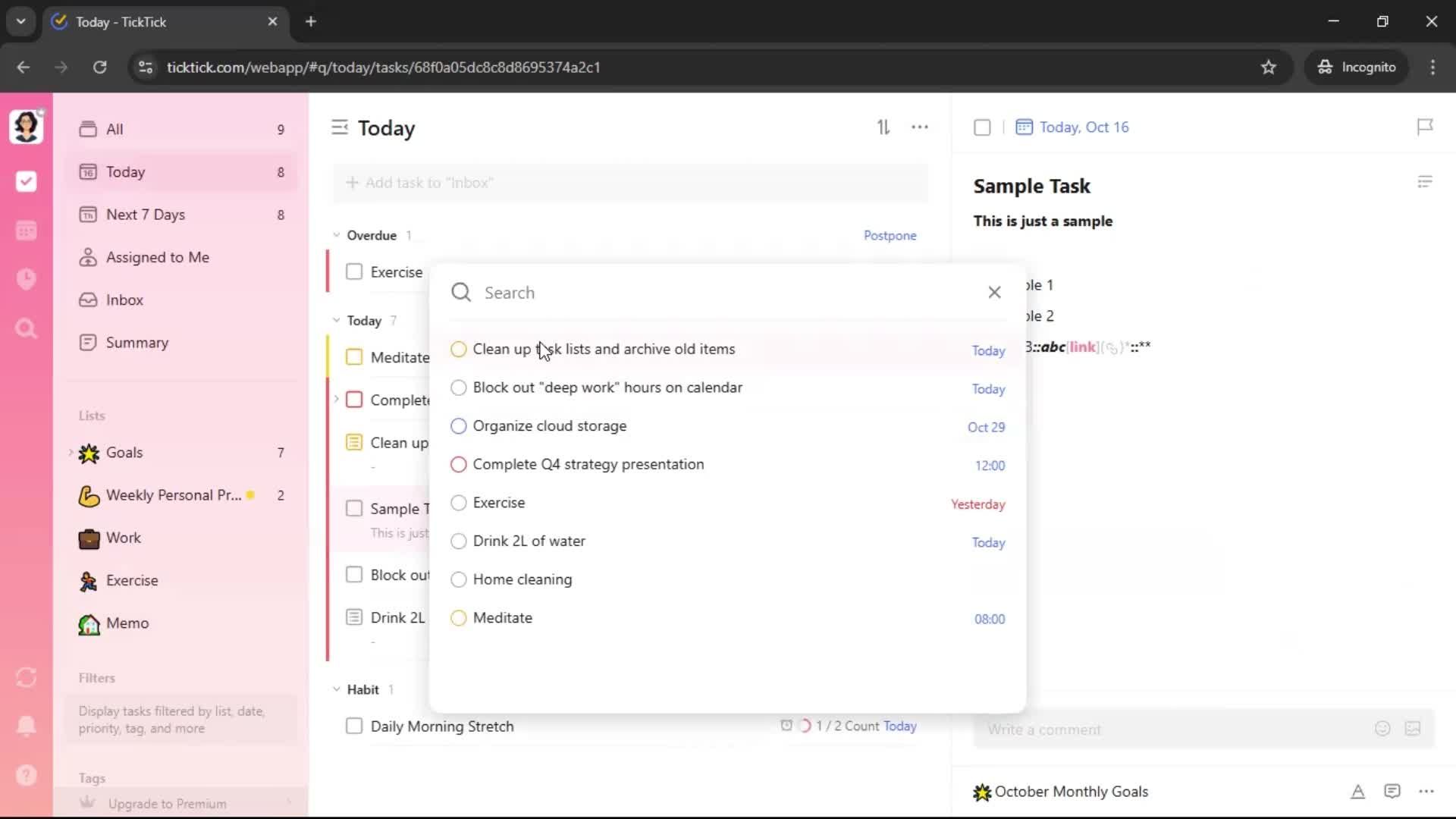1456x819 pixels.
Task: Check off Daily Morning Stretch habit
Action: (x=354, y=726)
